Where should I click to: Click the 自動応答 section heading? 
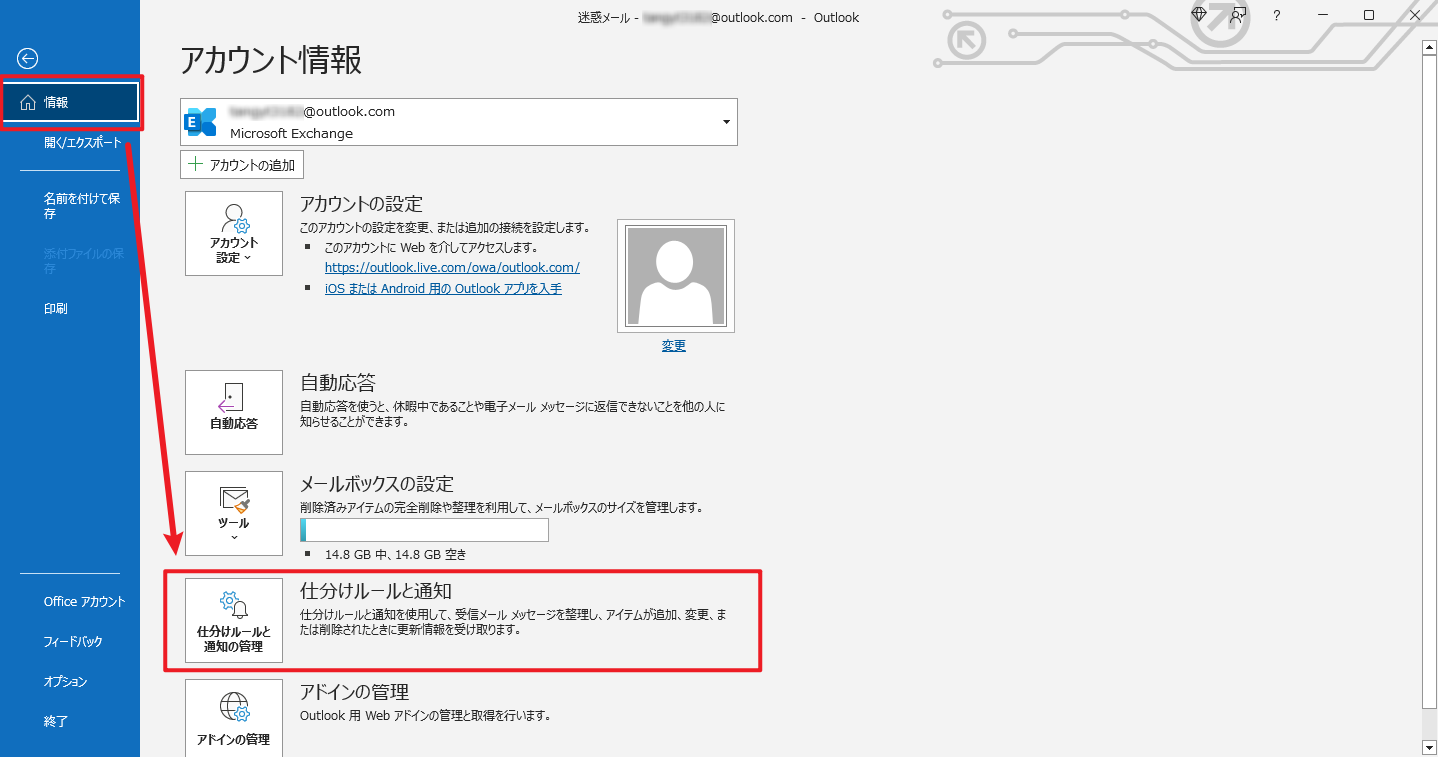pos(338,383)
